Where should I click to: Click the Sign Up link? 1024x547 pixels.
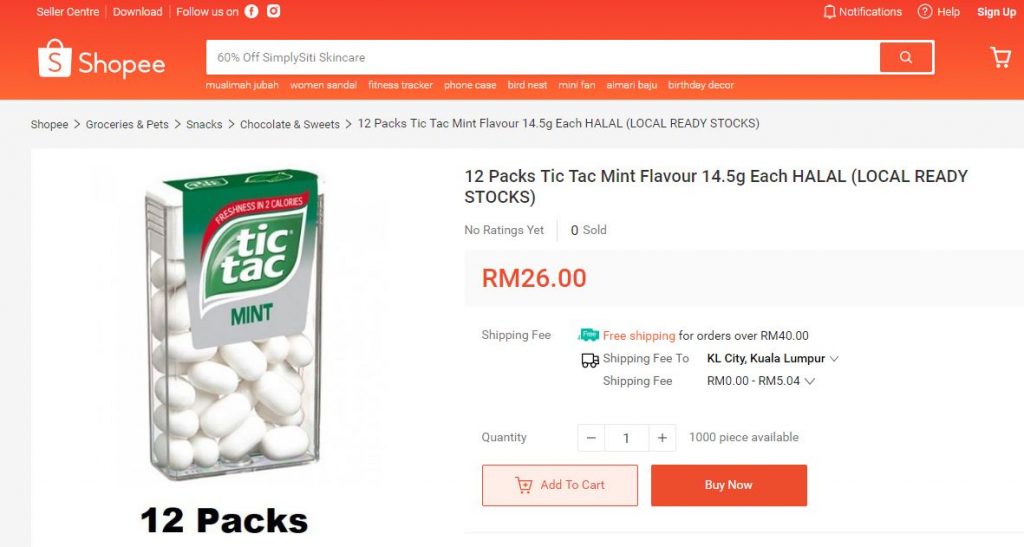coord(996,12)
